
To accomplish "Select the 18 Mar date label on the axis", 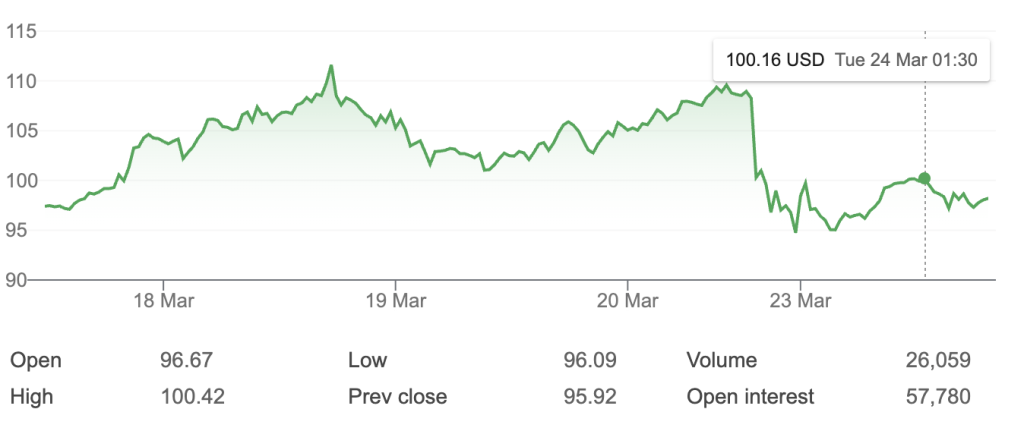I will 162,300.
